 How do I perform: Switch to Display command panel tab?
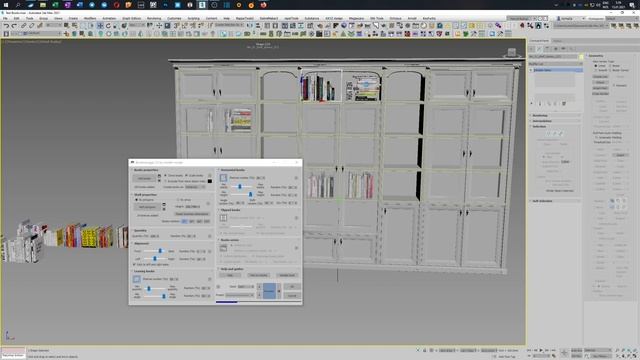pyautogui.click(x=563, y=49)
